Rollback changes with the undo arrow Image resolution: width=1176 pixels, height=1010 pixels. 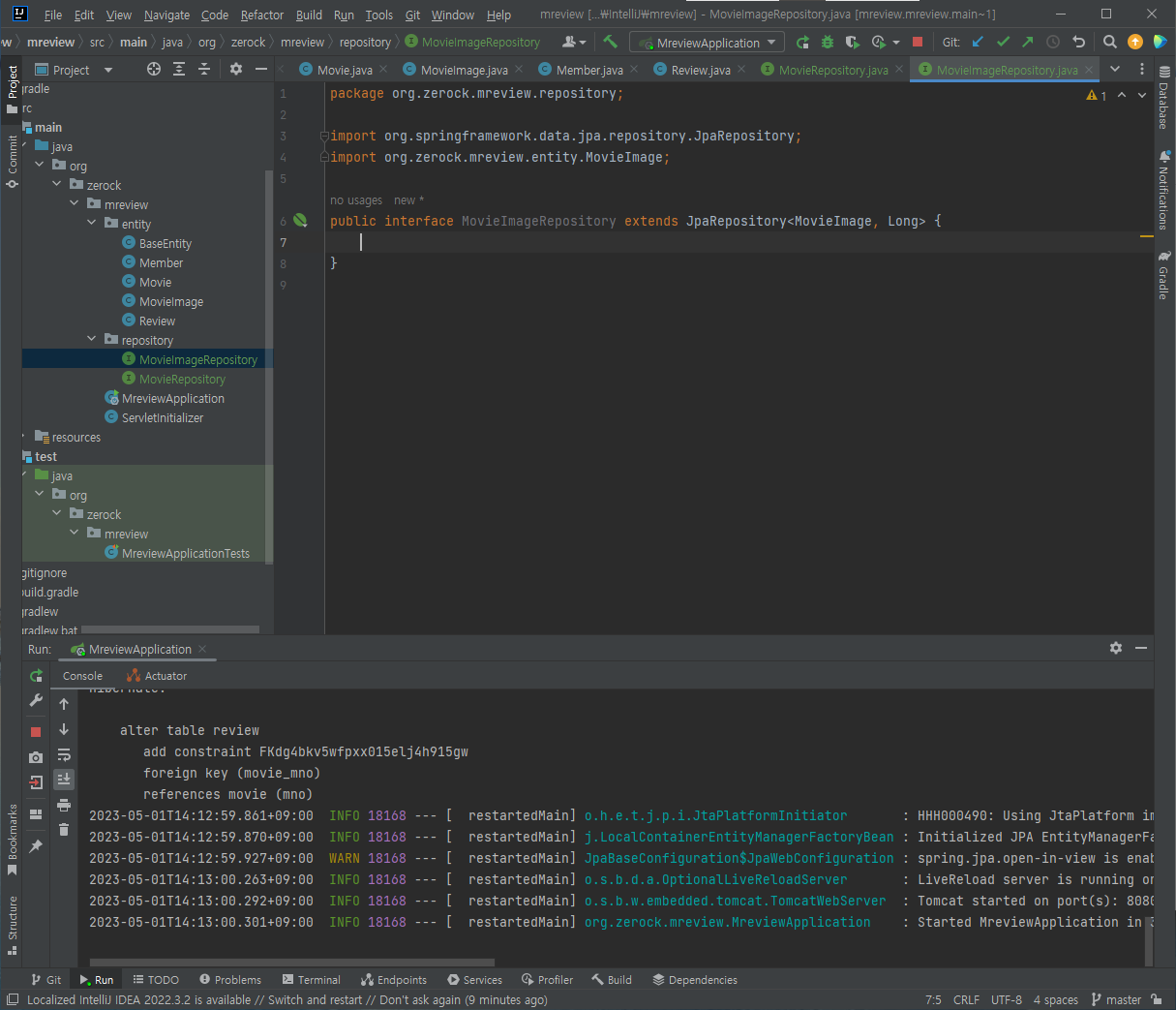coord(1079,42)
